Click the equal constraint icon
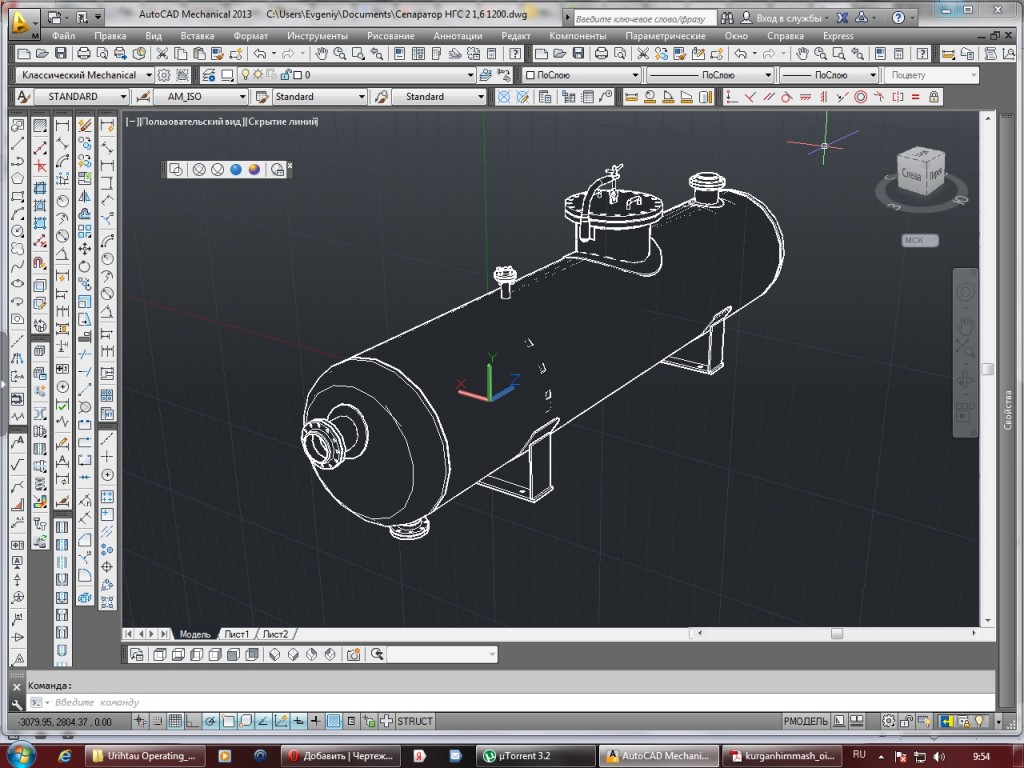 coord(915,97)
